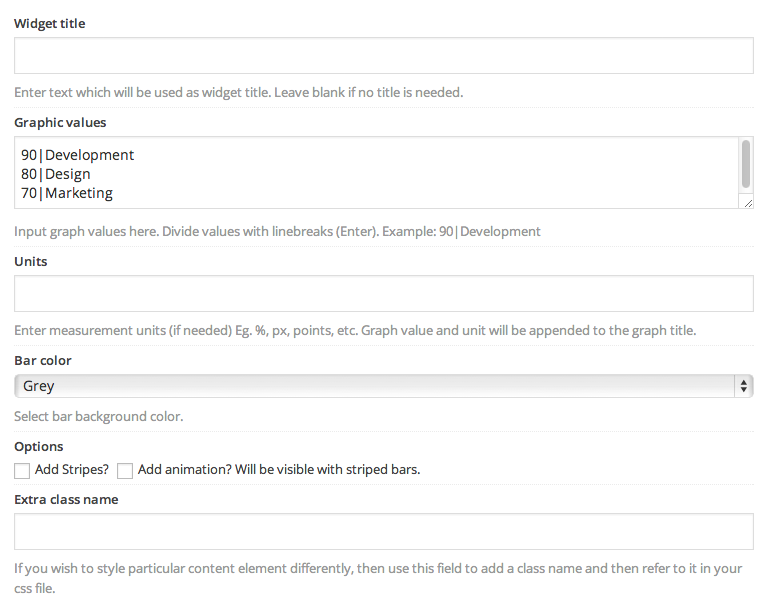
Task: Click the 'Add animation?' label text
Action: pos(184,470)
